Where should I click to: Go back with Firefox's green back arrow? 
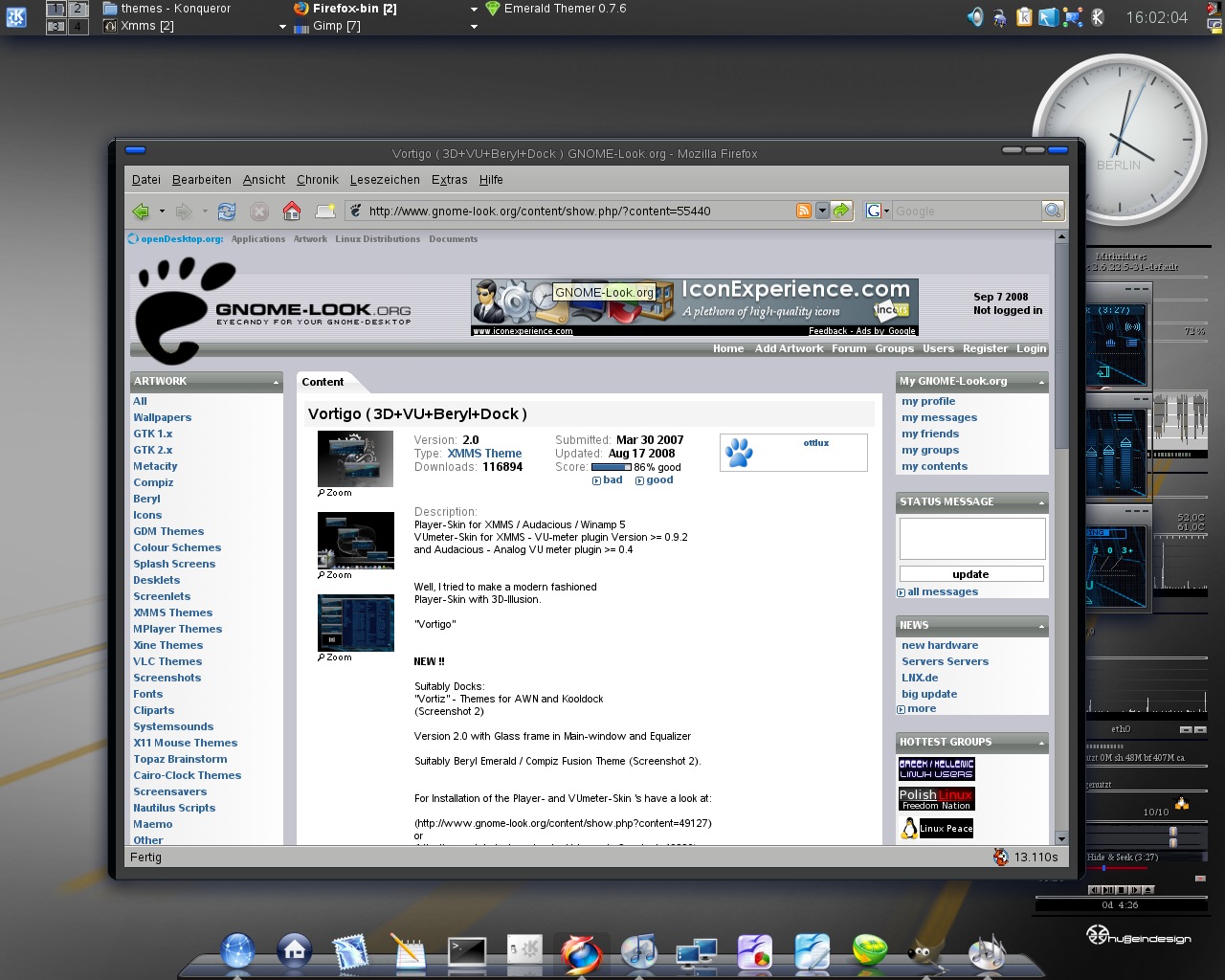(141, 211)
